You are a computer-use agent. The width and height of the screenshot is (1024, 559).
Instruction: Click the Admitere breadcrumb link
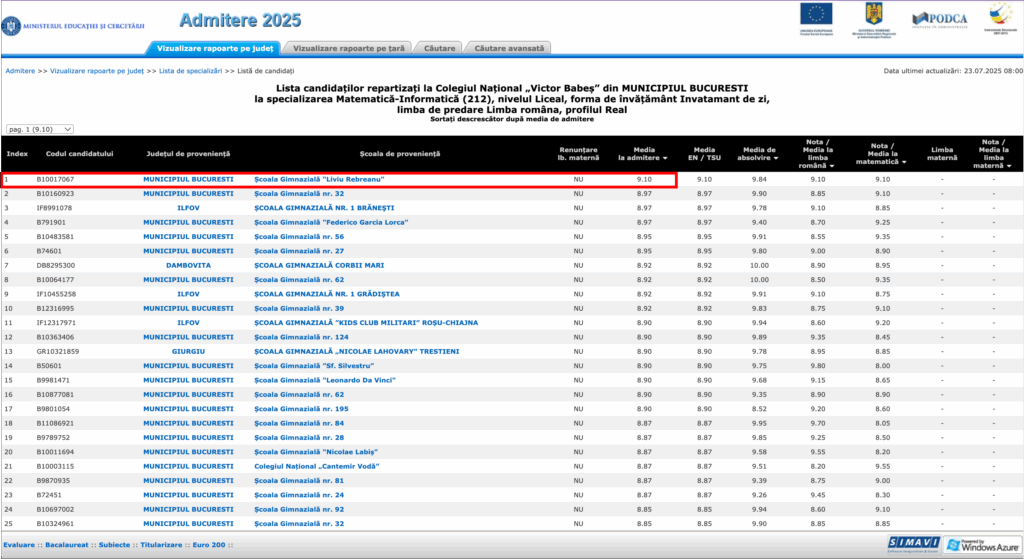tap(20, 71)
